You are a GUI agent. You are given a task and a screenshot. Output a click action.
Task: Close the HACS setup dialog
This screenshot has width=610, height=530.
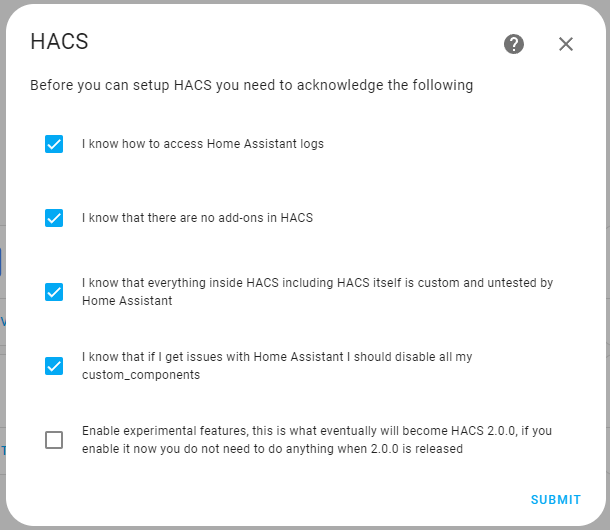566,44
